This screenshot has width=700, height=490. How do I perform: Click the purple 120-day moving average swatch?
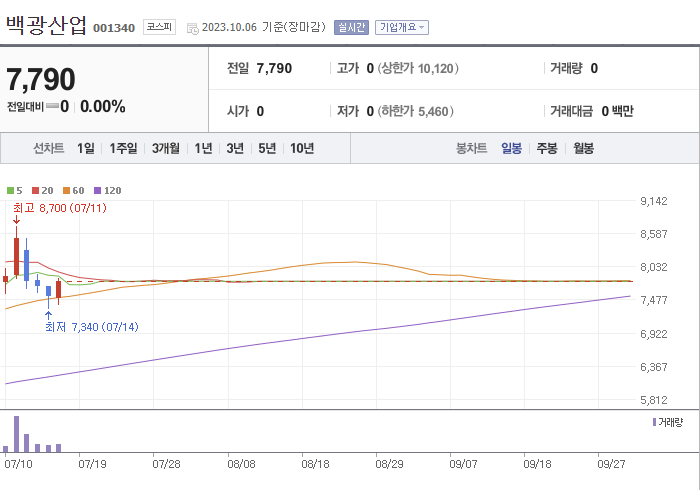coord(97,191)
